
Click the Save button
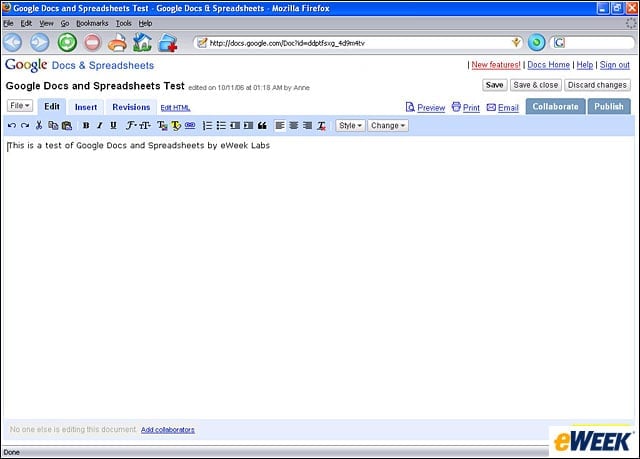pos(495,85)
